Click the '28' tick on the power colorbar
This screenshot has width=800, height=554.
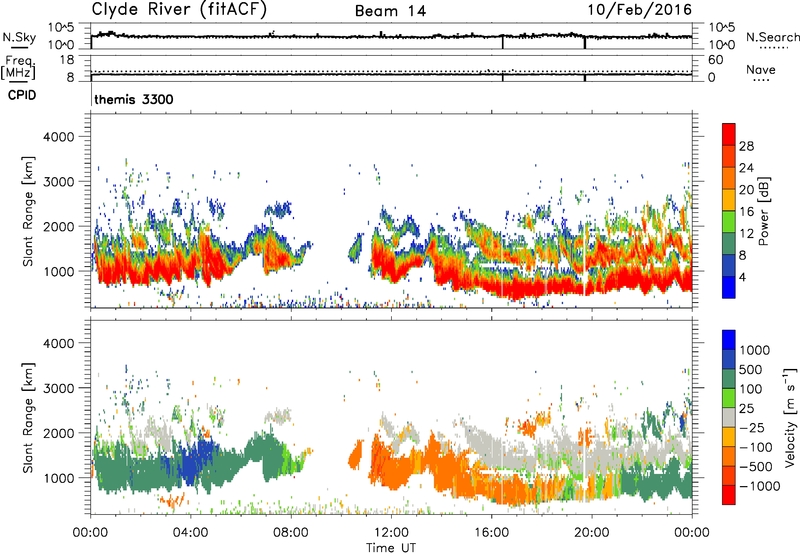pos(746,146)
